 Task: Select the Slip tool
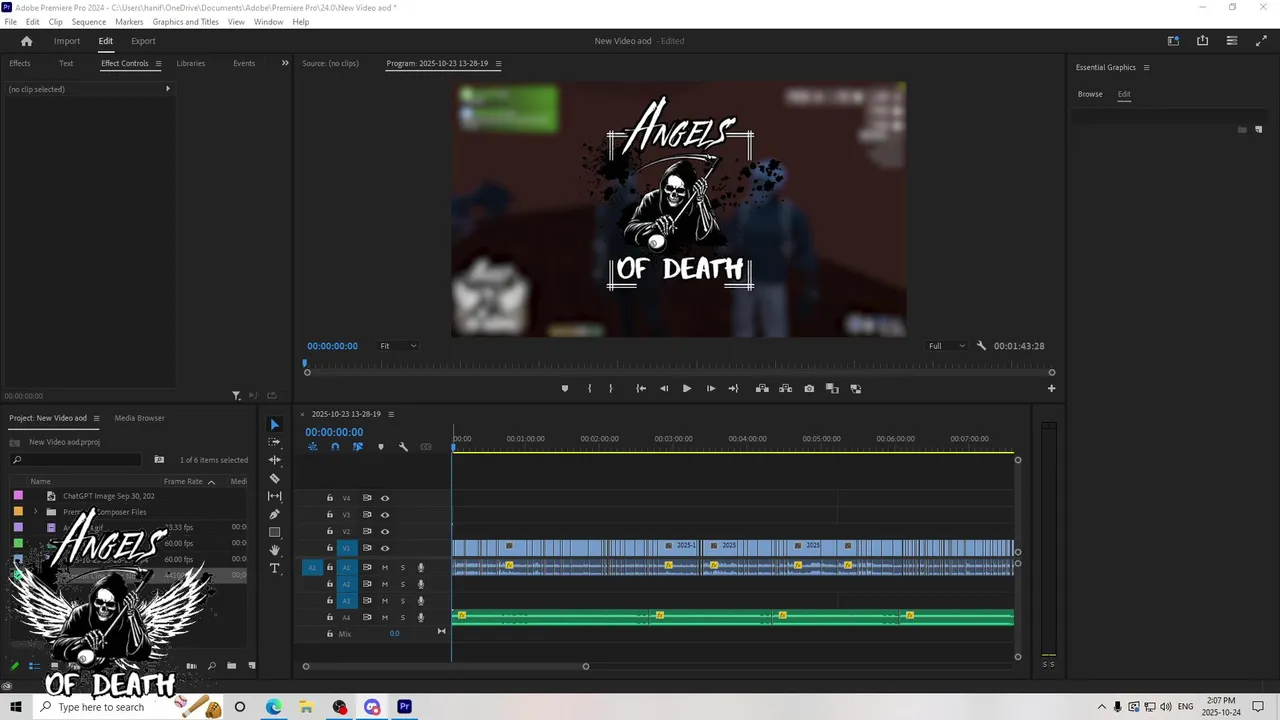point(275,496)
